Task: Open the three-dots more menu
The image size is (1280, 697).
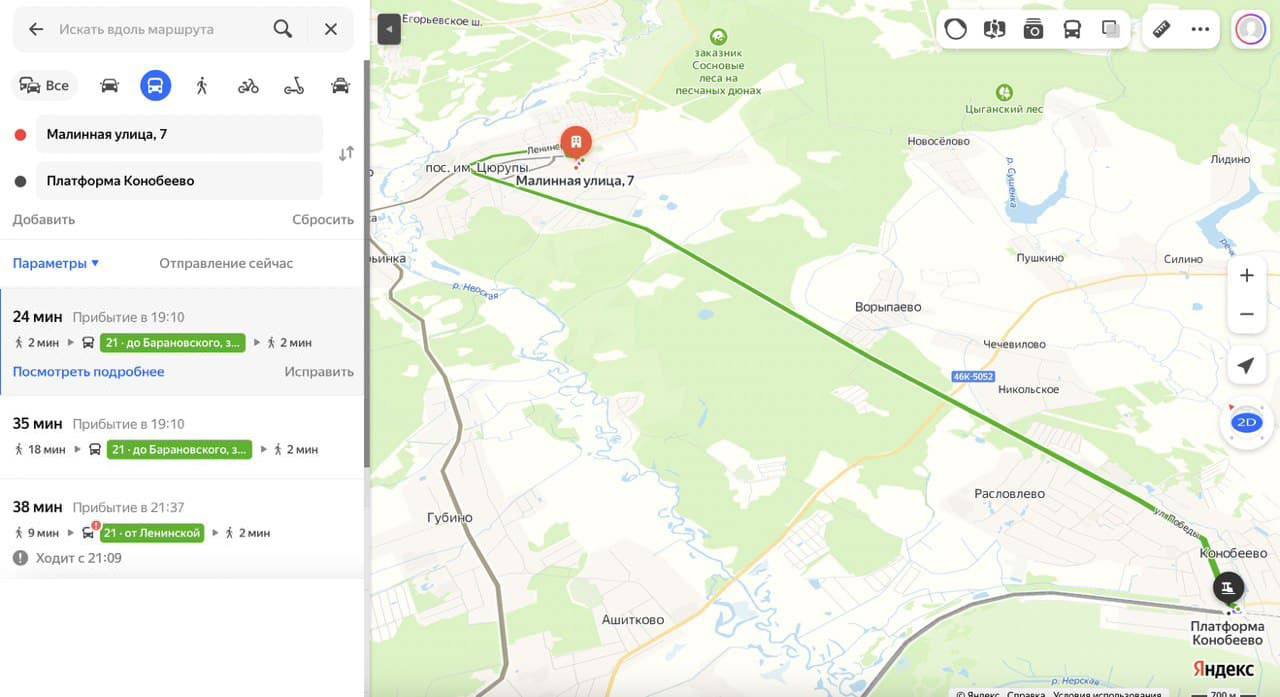Action: (1200, 29)
